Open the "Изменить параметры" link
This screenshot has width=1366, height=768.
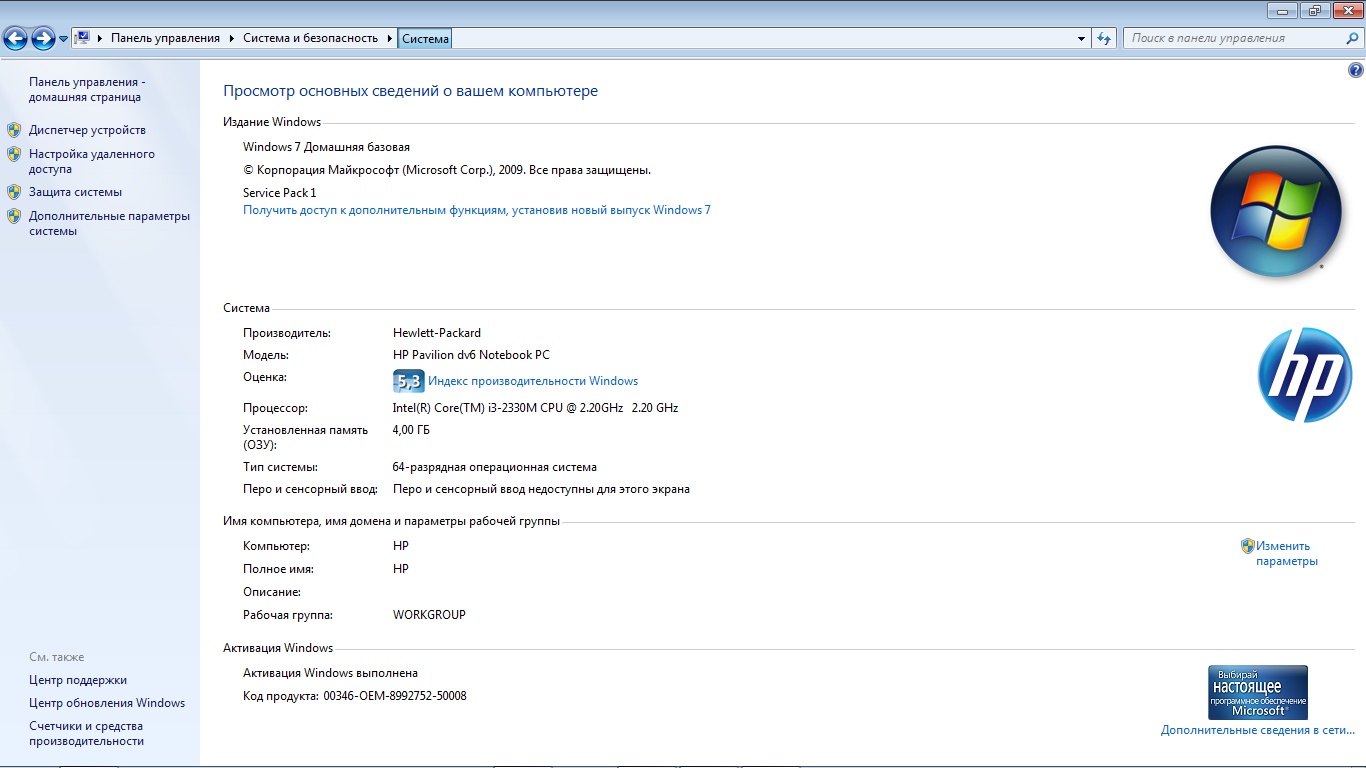pos(1287,554)
